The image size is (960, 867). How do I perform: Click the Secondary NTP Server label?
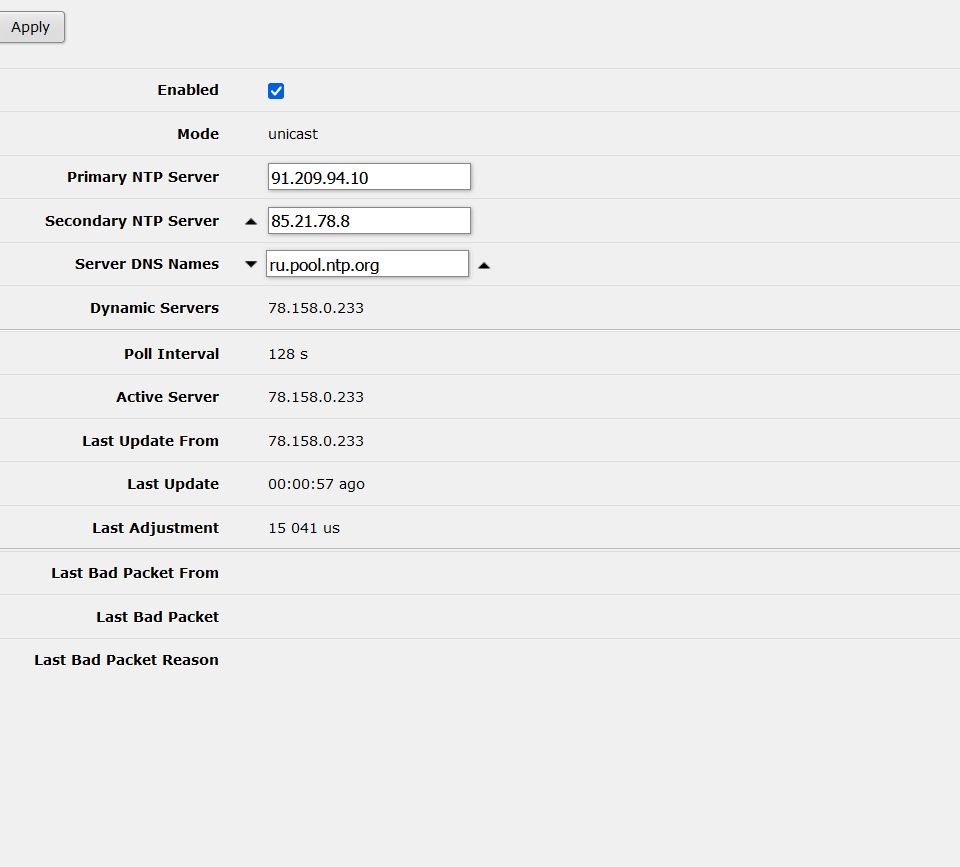132,221
